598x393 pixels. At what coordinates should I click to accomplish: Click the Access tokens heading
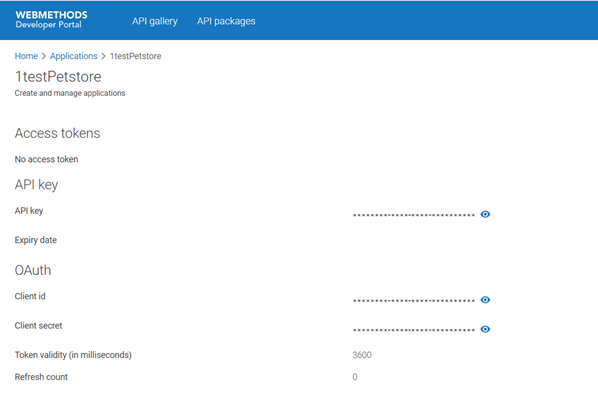[x=58, y=133]
